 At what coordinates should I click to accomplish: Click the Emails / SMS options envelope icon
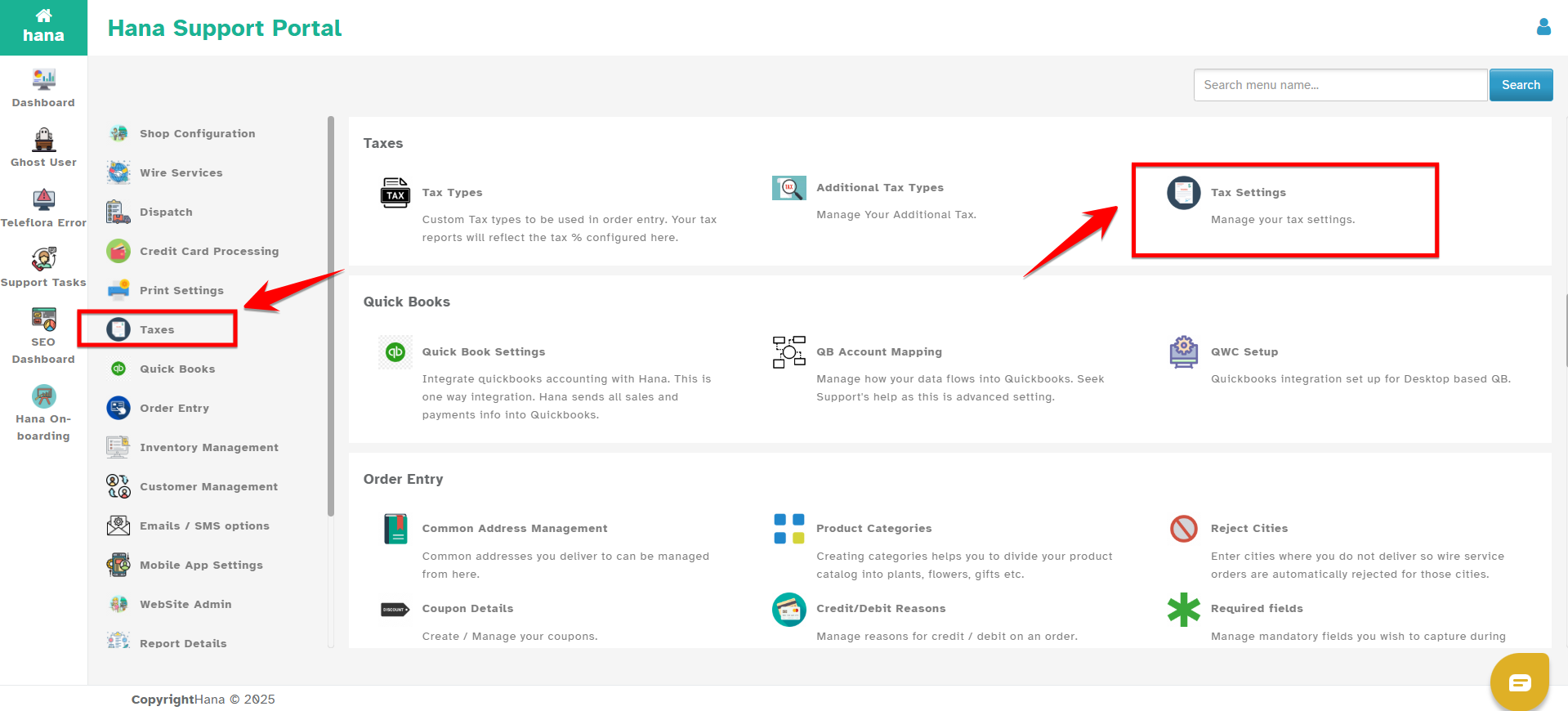pyautogui.click(x=118, y=525)
